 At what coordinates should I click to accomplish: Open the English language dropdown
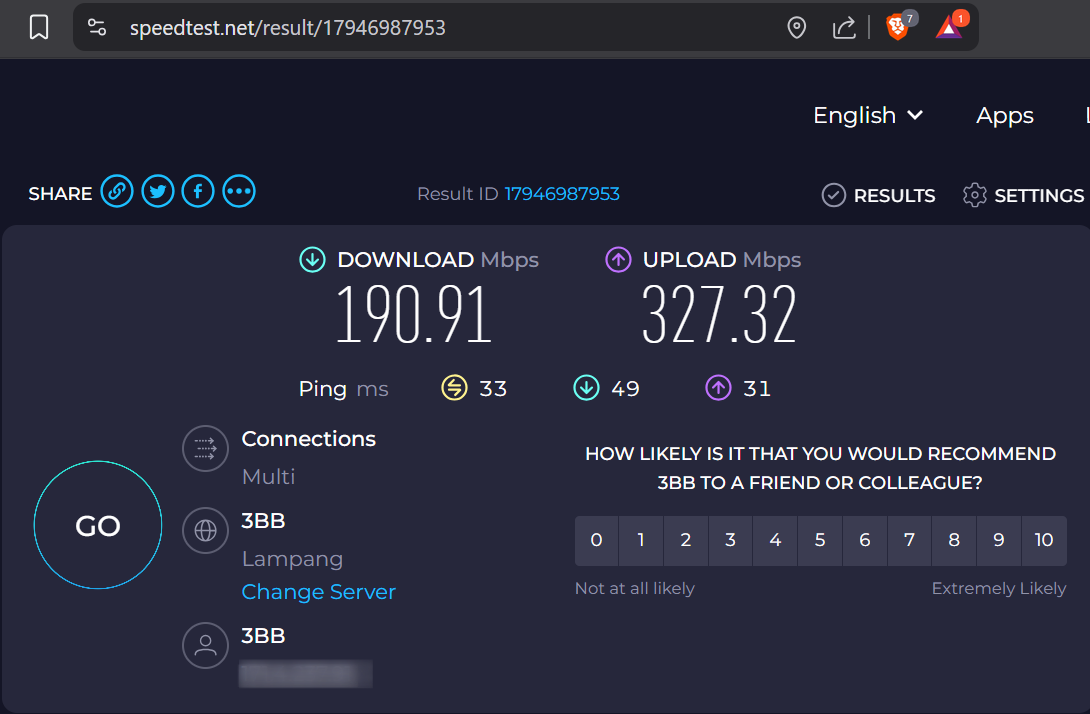coord(868,115)
